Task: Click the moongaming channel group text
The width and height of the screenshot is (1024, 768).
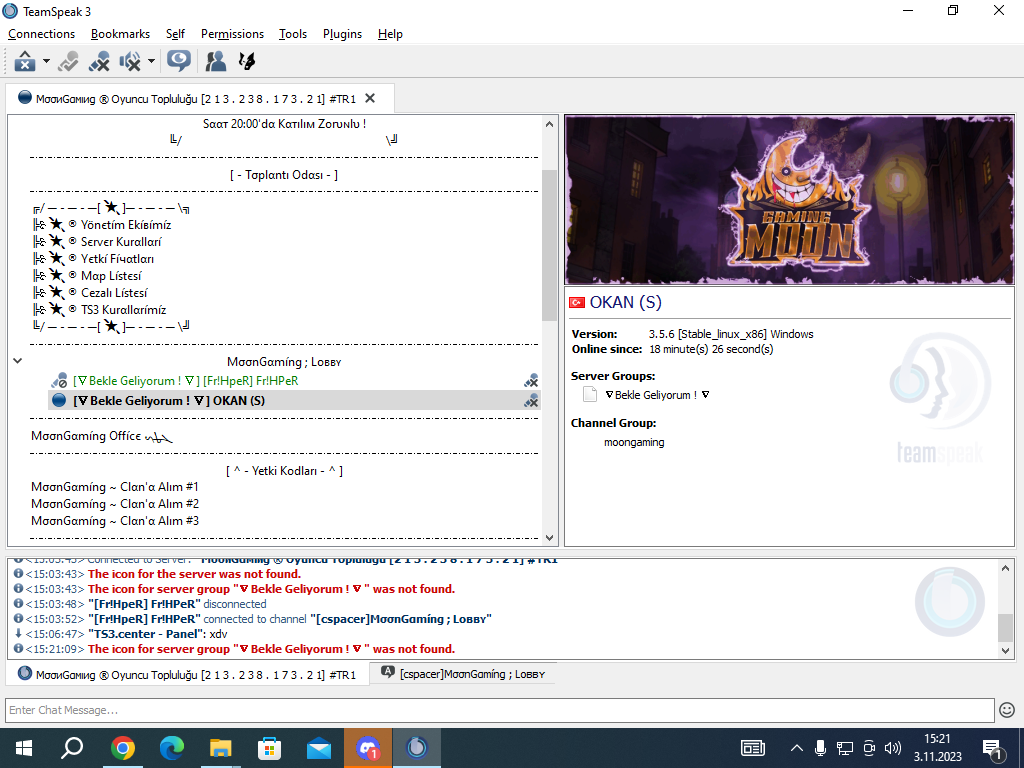Action: 634,442
